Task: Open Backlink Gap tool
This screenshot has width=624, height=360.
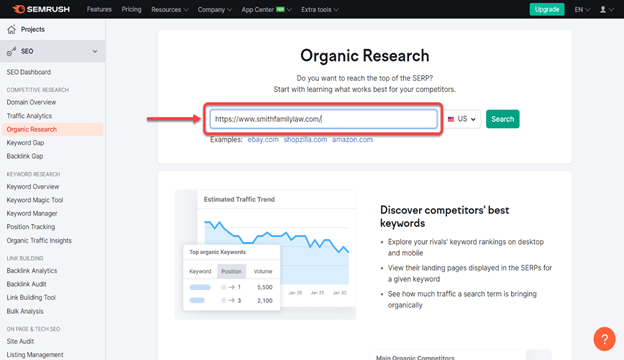Action: [x=25, y=156]
